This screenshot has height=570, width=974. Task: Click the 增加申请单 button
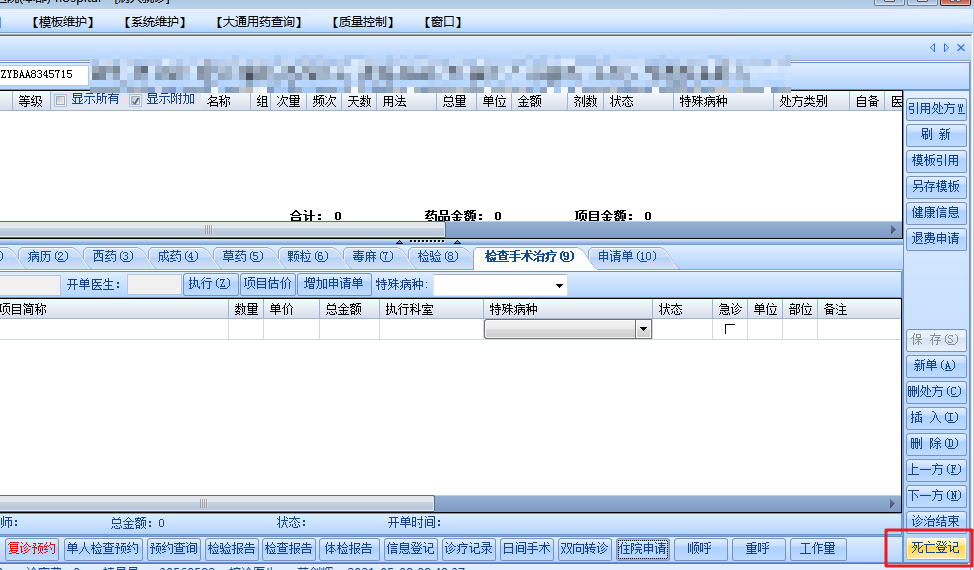click(334, 284)
